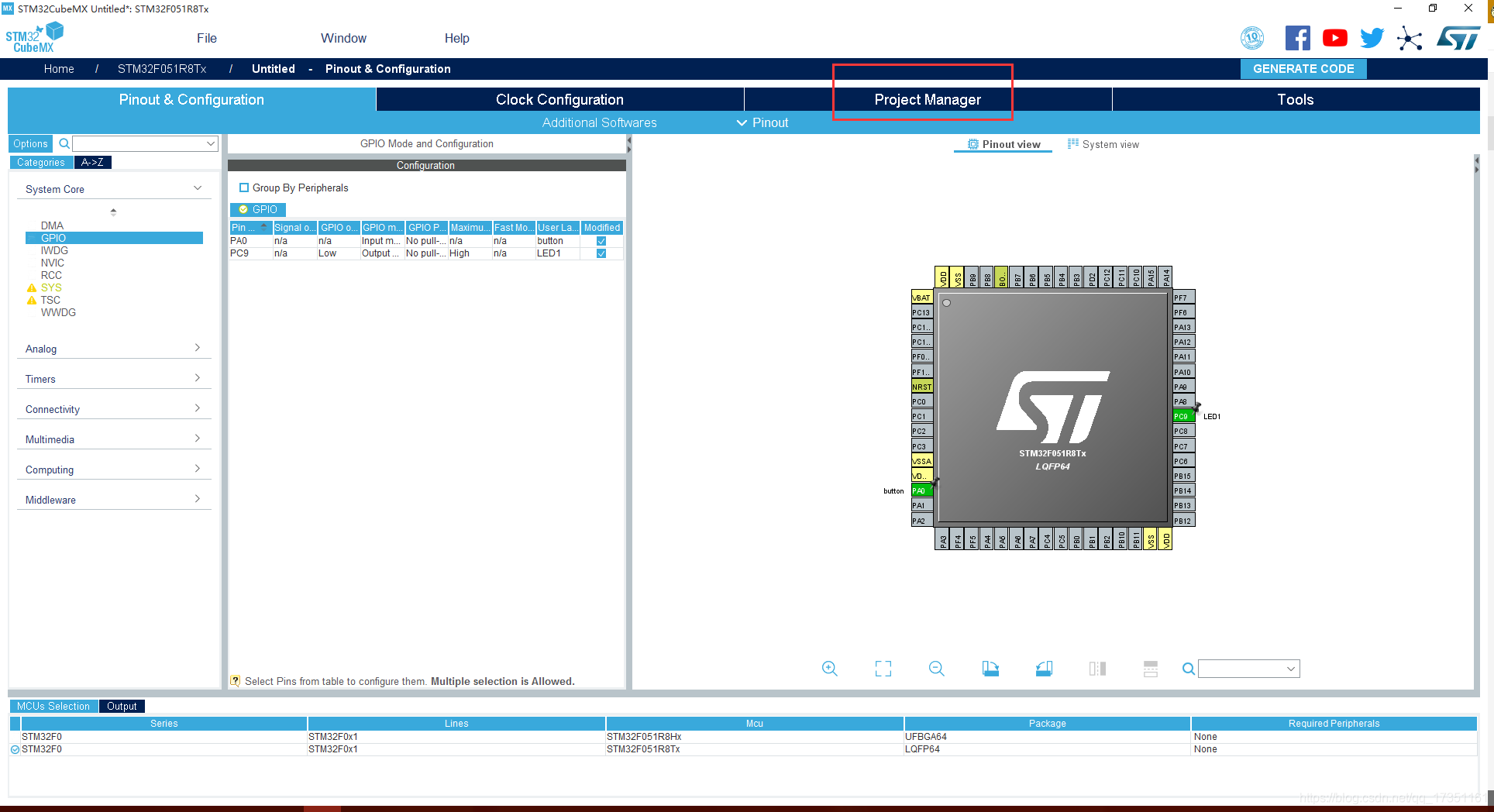Toggle Modified checkbox for PA0 row
This screenshot has height=812, width=1494.
tap(601, 241)
